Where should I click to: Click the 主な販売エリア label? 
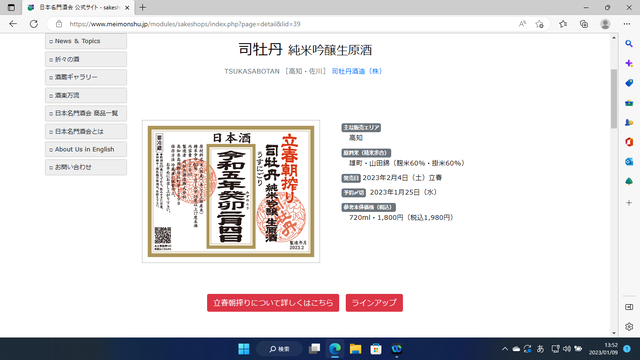(361, 128)
